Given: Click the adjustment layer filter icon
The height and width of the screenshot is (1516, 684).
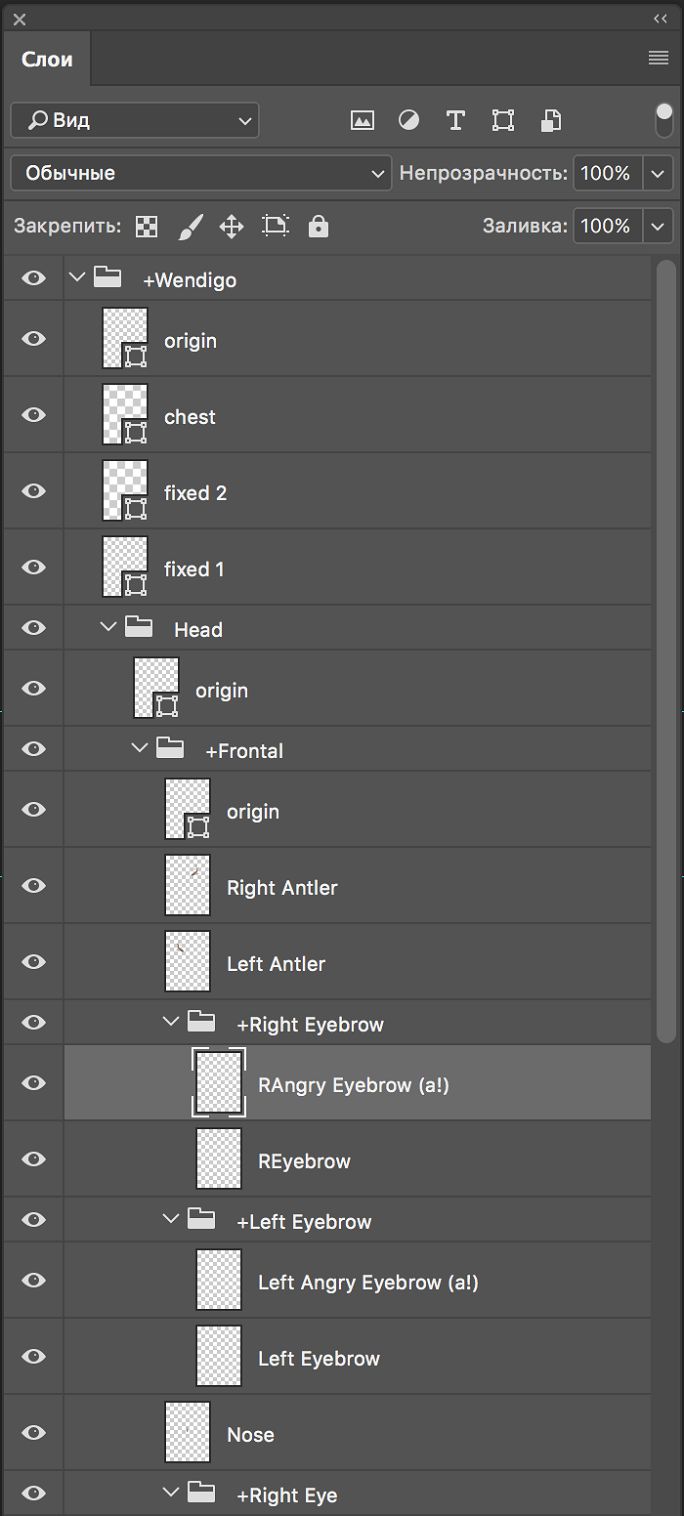Looking at the screenshot, I should [x=408, y=119].
